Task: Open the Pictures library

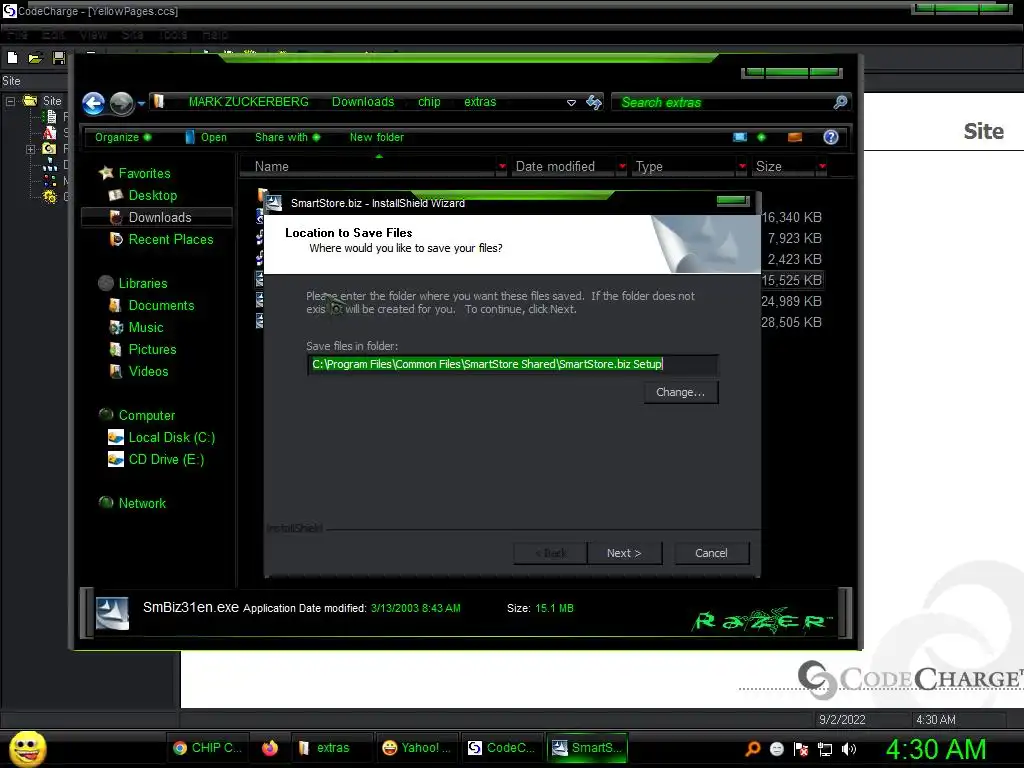Action: point(152,349)
